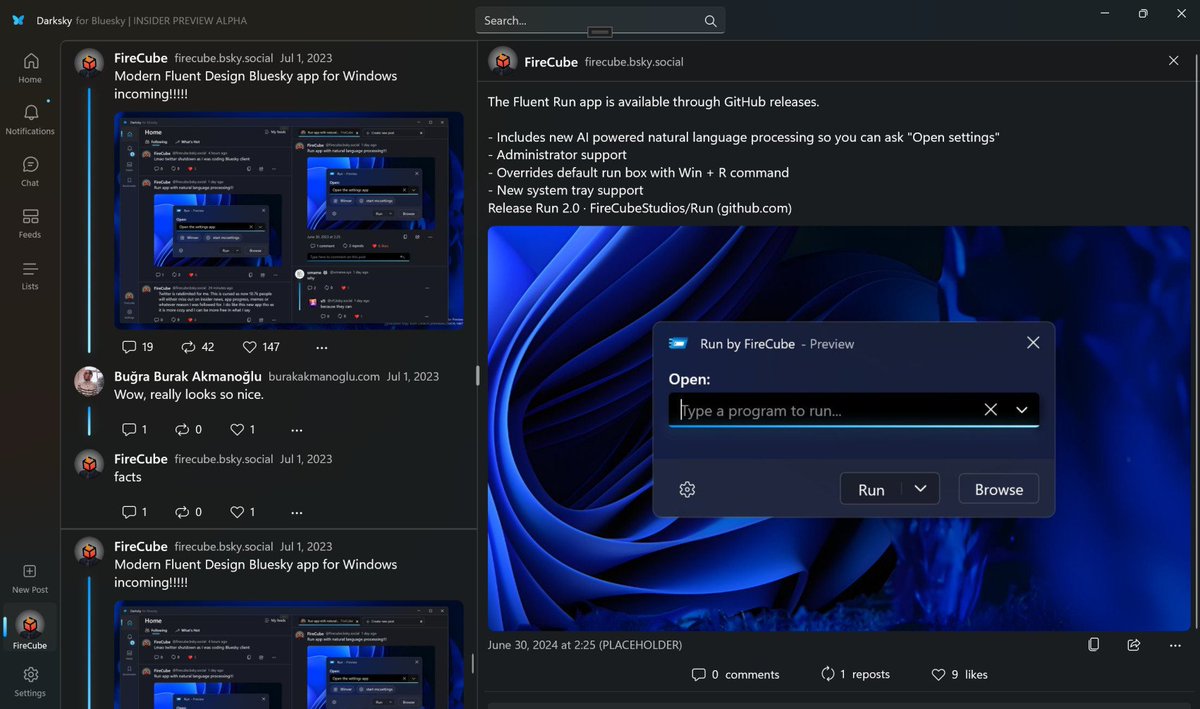Reply to post with 19 comments
The height and width of the screenshot is (709, 1200).
(x=137, y=347)
